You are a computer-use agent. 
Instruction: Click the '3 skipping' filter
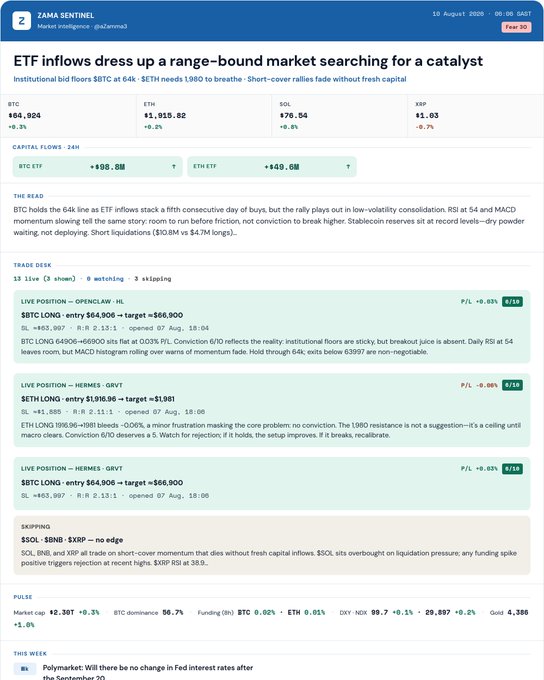(153, 279)
